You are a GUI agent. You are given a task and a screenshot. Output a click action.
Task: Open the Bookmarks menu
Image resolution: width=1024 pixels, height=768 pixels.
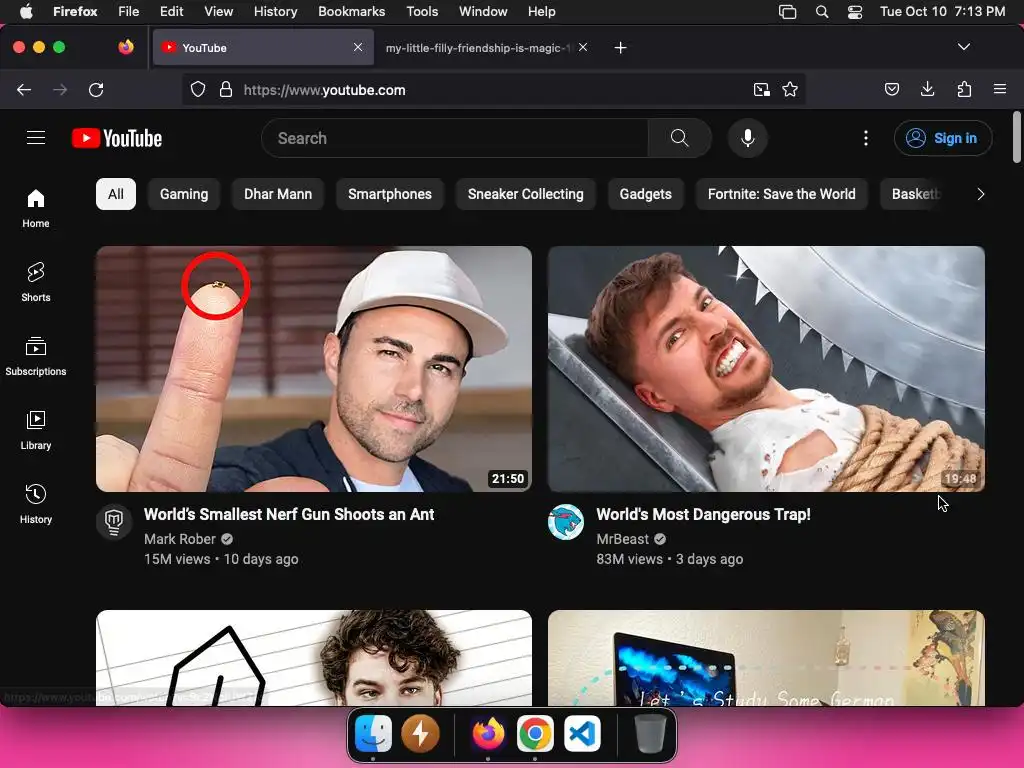[x=351, y=12]
